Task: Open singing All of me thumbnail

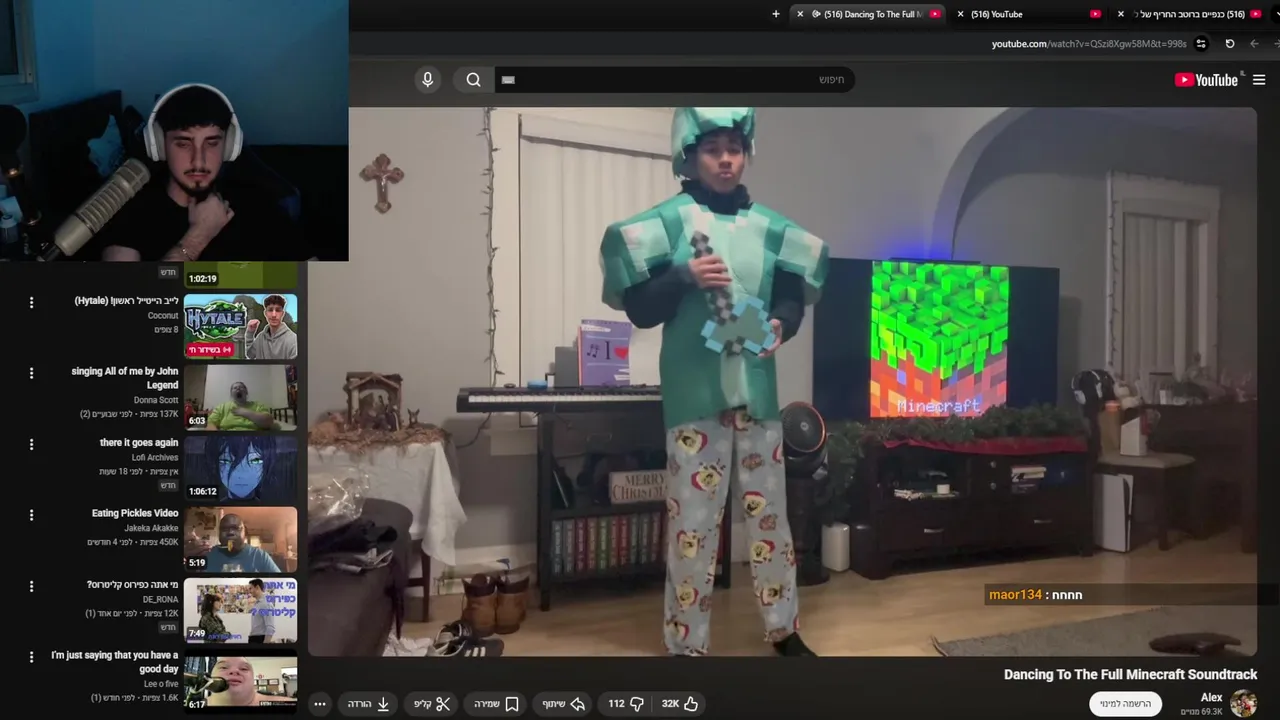Action: 240,397
